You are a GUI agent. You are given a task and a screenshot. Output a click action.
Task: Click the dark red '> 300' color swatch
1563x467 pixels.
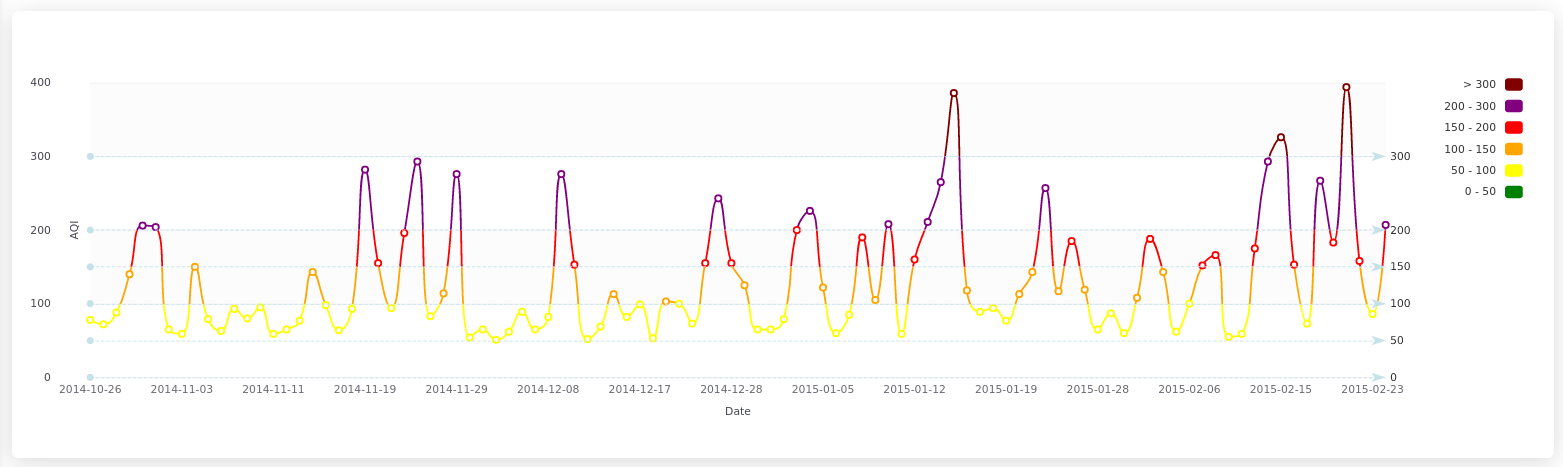tap(1513, 85)
